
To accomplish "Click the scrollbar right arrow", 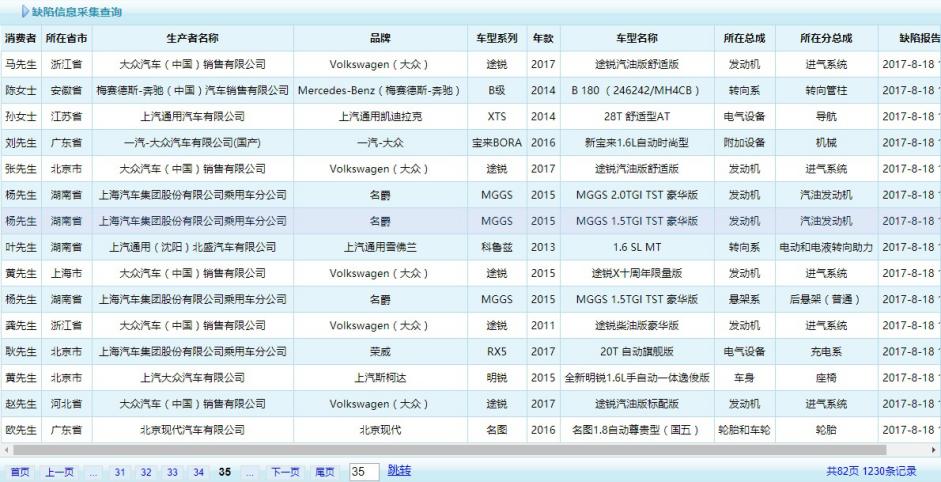I will pos(934,450).
